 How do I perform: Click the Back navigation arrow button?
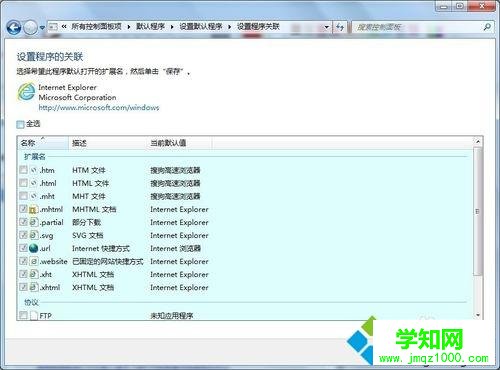point(14,27)
